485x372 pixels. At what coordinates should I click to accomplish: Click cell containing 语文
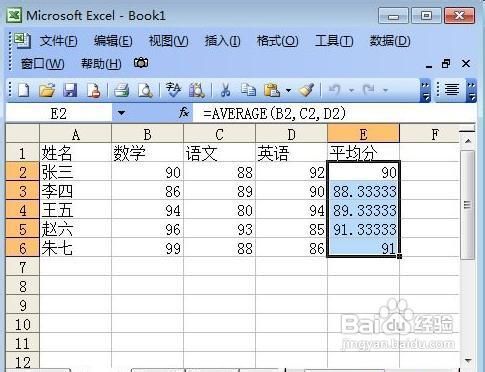click(x=220, y=153)
